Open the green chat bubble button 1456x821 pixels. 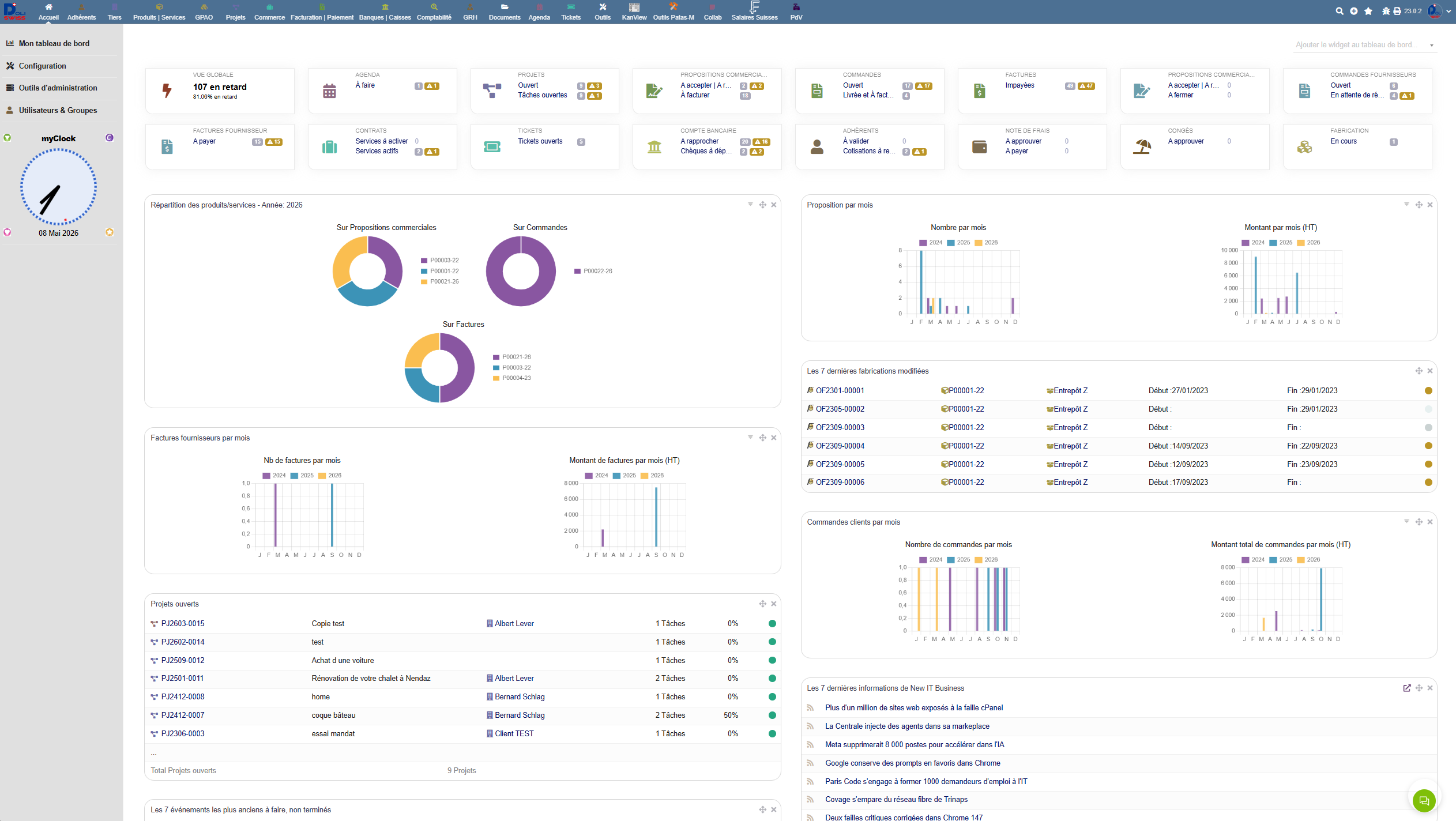pyautogui.click(x=1424, y=800)
